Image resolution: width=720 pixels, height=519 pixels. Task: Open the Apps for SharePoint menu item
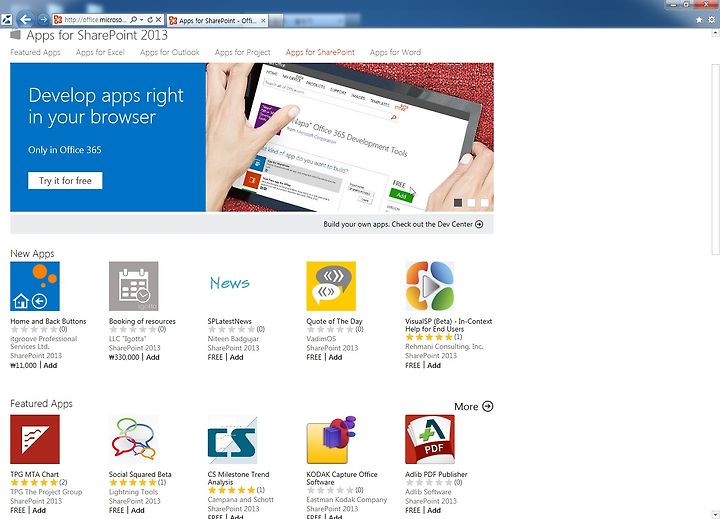pos(320,52)
